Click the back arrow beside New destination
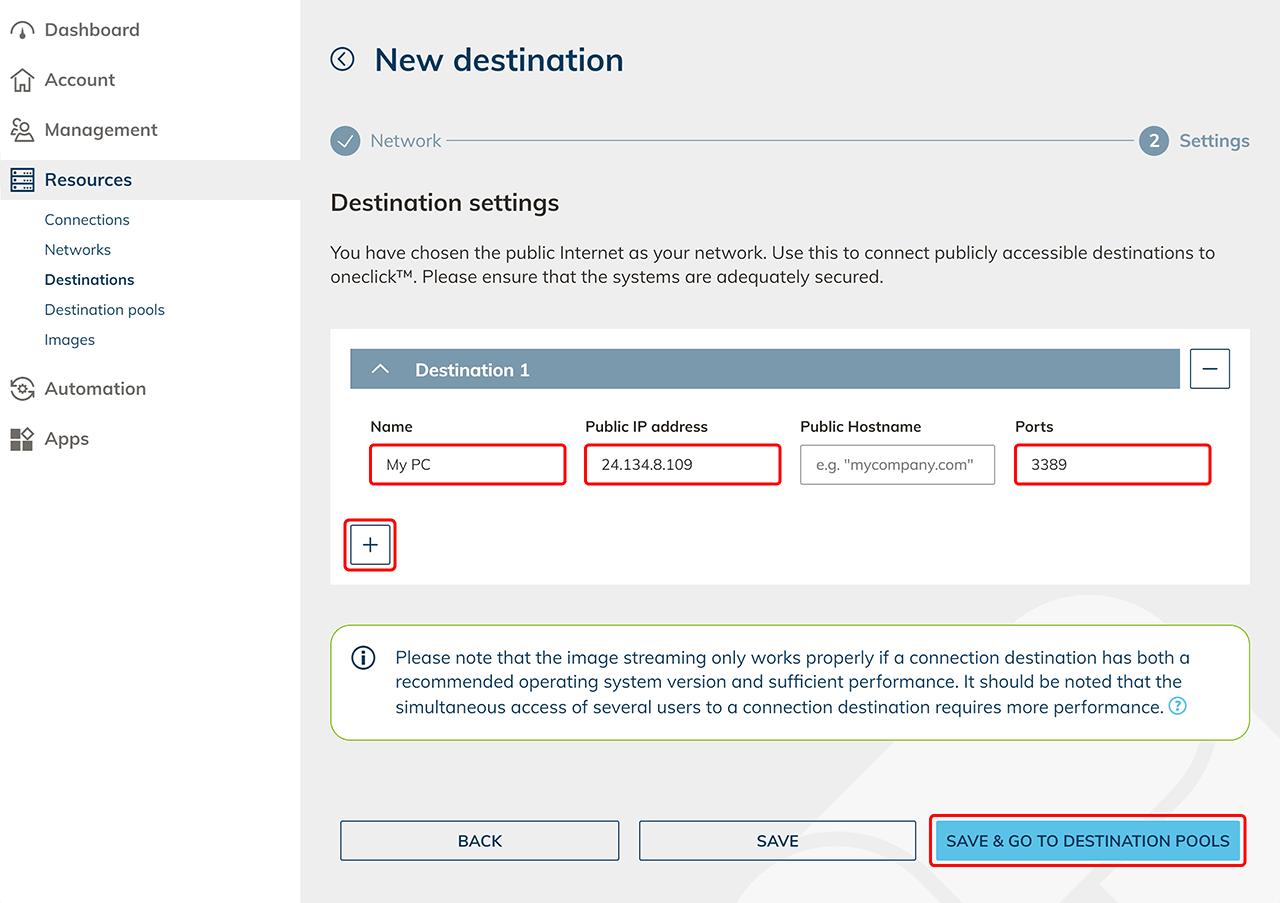1280x903 pixels. [x=343, y=60]
